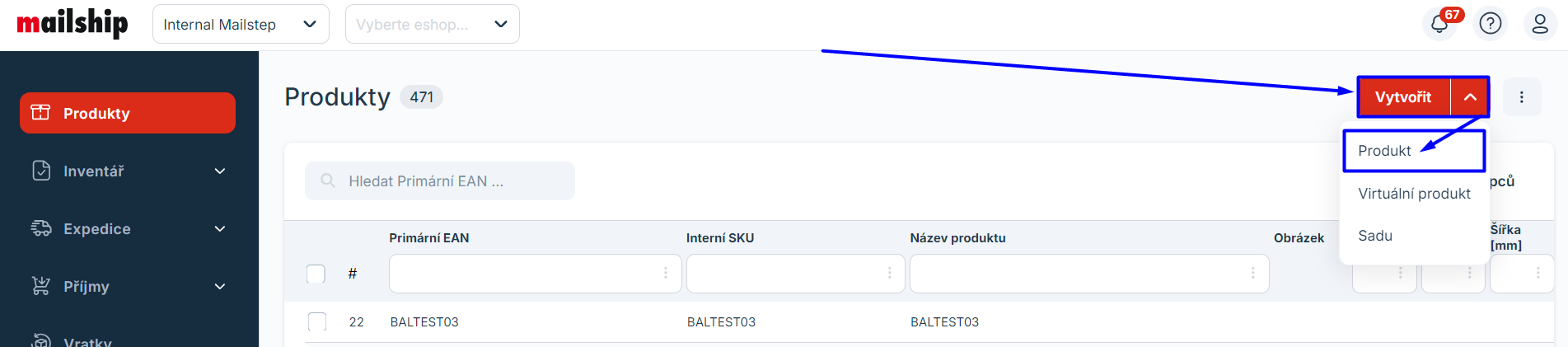Screen dimensions: 1568x347
Task: Click the three-dot menu beside Vytvořit
Action: 1521,97
